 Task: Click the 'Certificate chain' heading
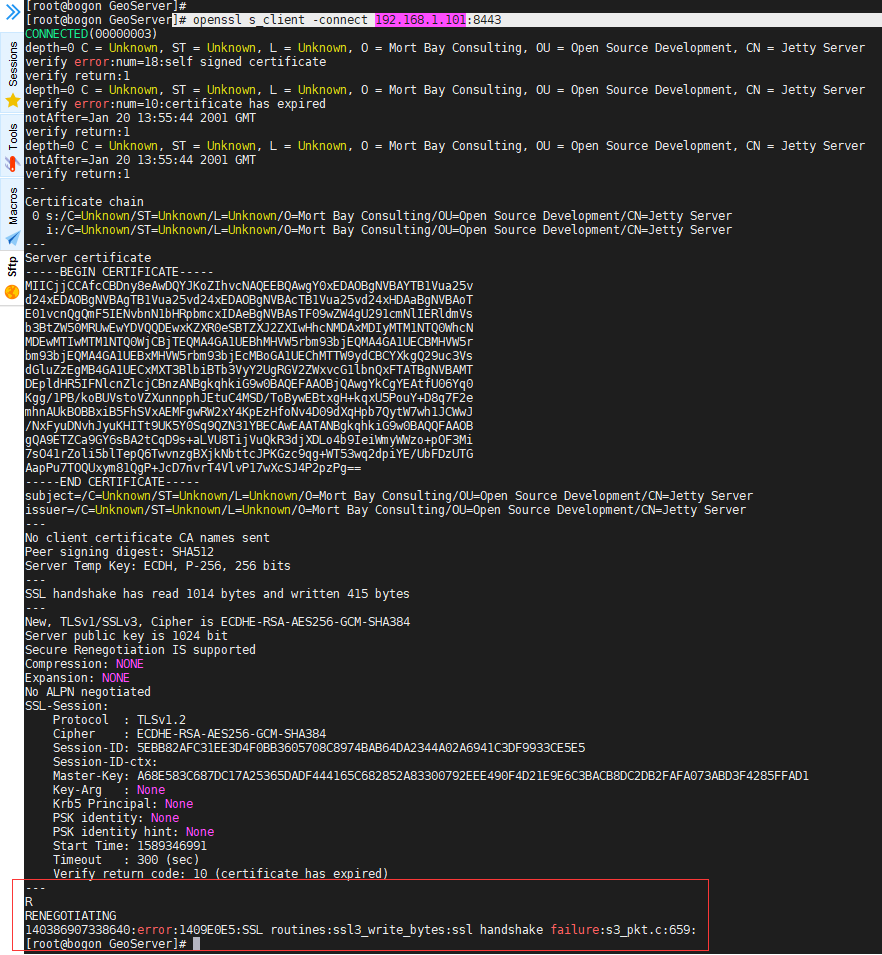point(84,202)
